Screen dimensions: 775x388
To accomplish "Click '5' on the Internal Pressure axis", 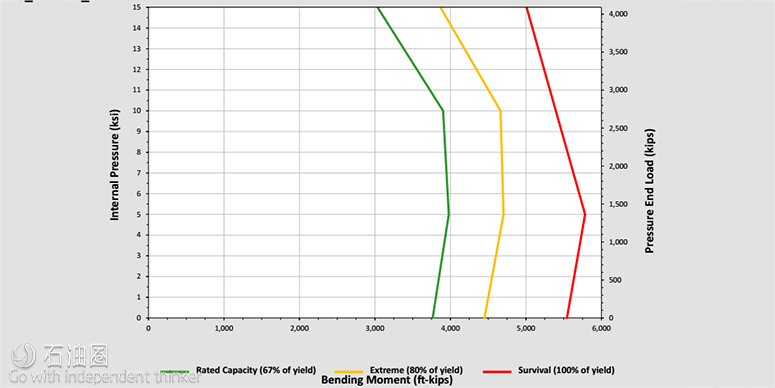I will click(x=139, y=215).
